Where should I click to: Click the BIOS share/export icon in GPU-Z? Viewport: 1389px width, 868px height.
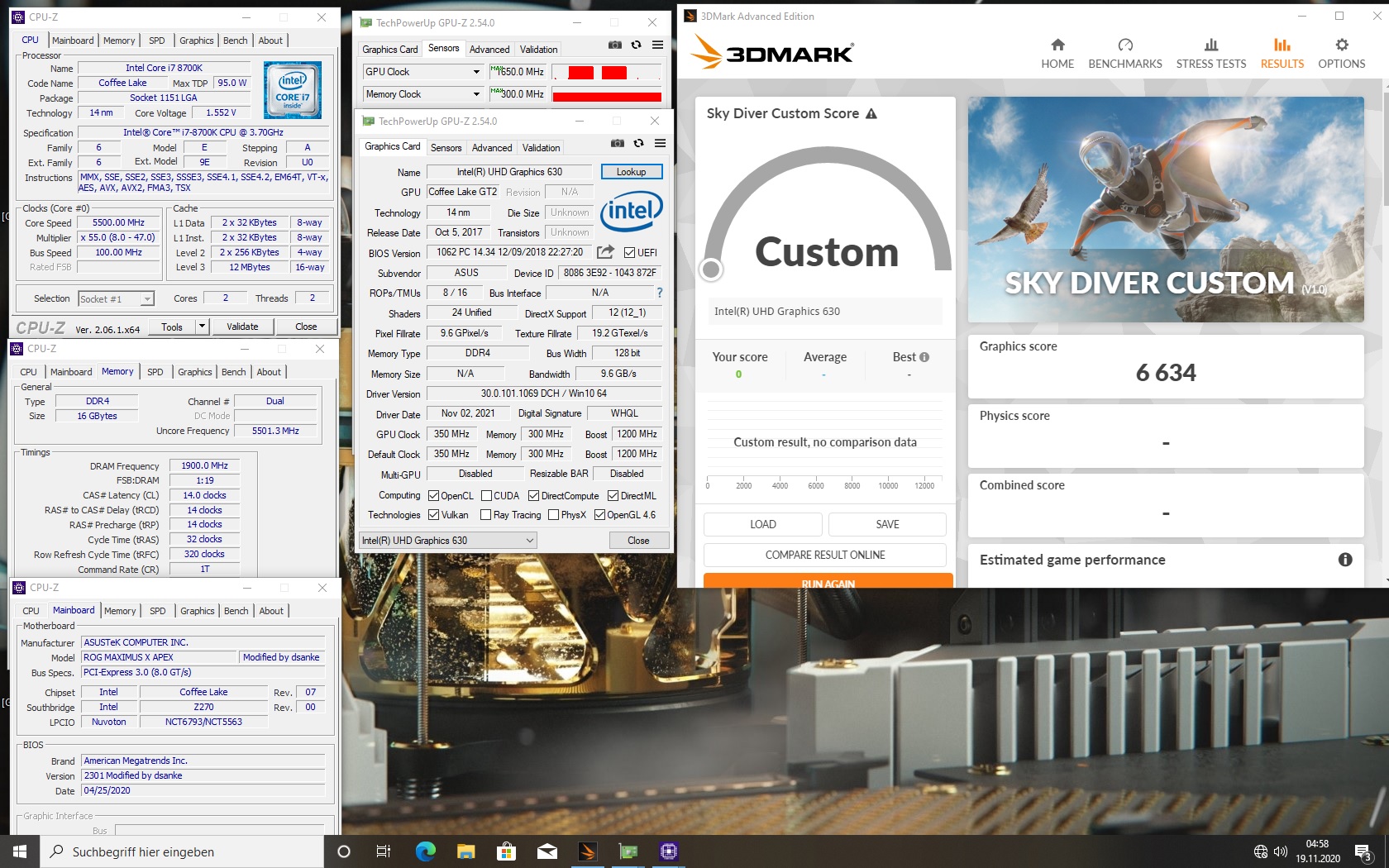(606, 252)
